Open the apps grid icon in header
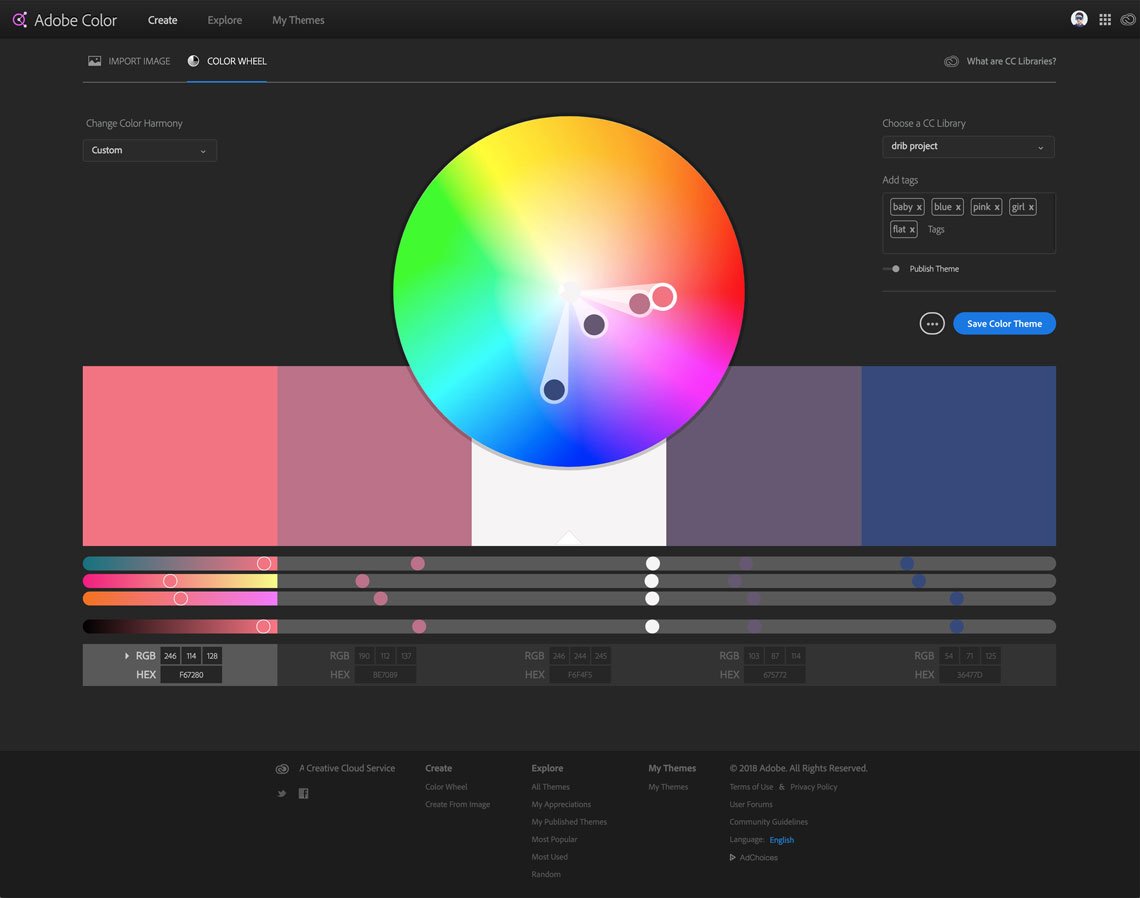The width and height of the screenshot is (1140, 898). (x=1105, y=20)
